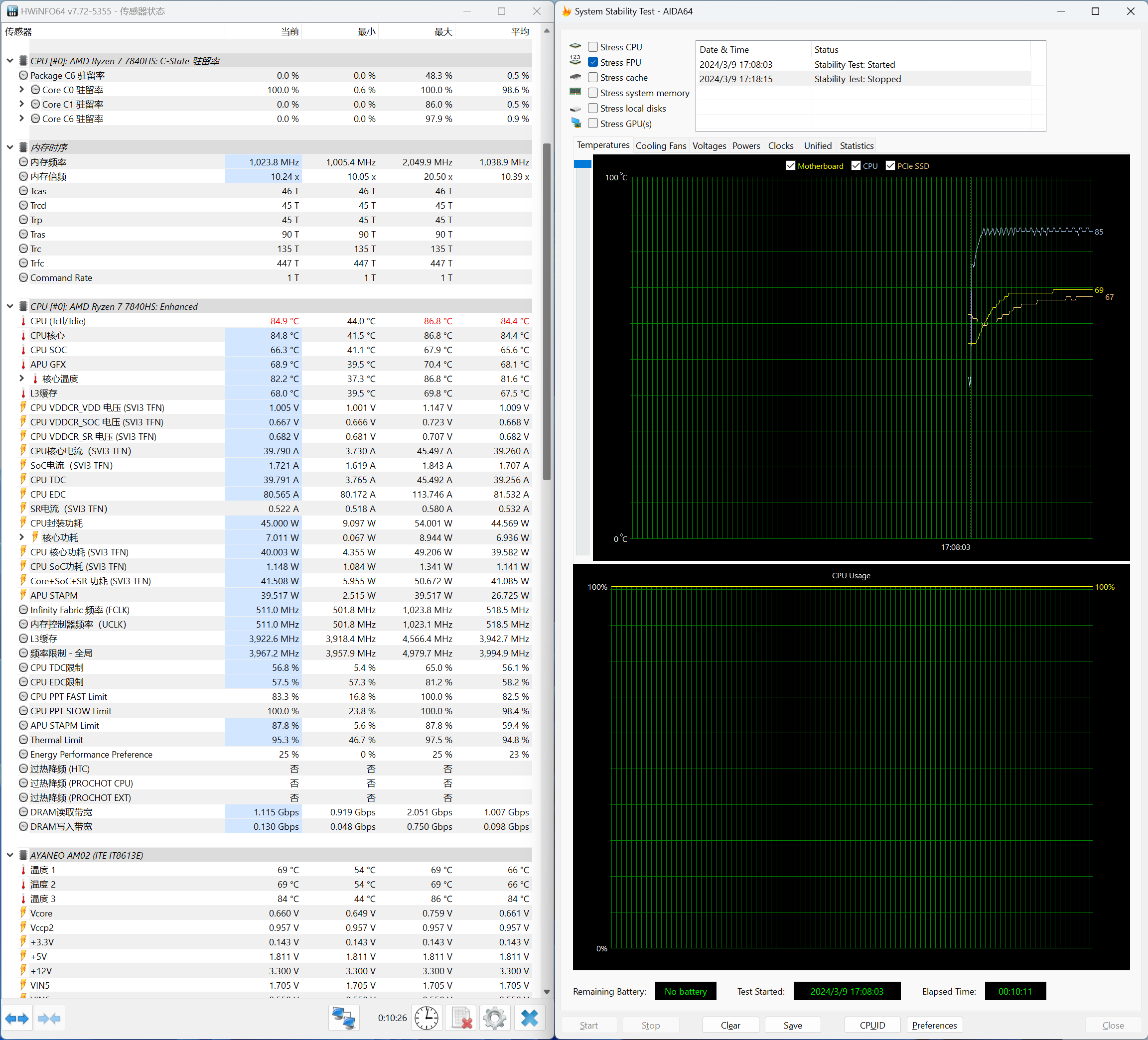Uncheck the Stress FPU checkbox
The image size is (1148, 1040).
(593, 62)
